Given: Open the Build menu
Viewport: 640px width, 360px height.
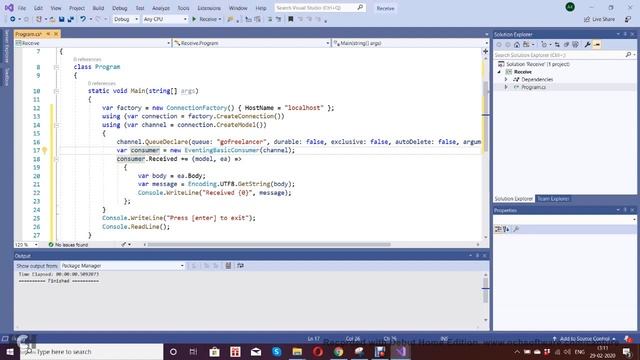Looking at the screenshot, I should 98,8.
